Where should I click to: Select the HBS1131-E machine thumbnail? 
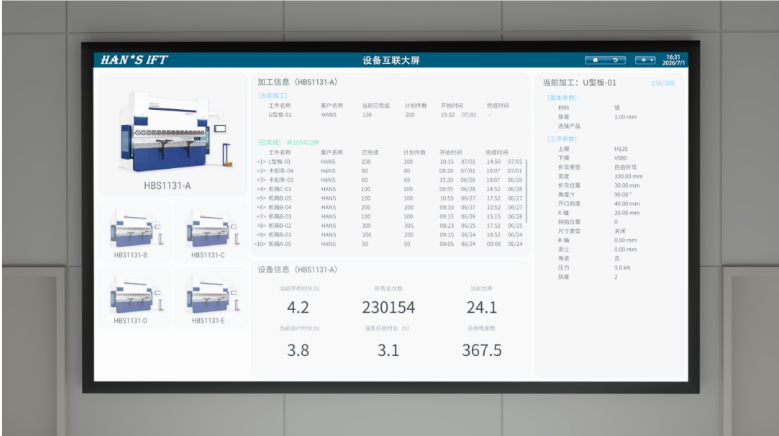[211, 298]
